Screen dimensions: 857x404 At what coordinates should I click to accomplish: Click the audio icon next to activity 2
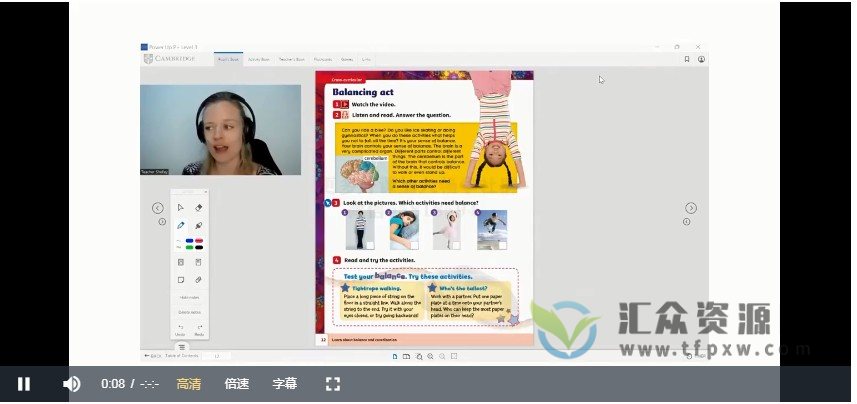pyautogui.click(x=345, y=115)
